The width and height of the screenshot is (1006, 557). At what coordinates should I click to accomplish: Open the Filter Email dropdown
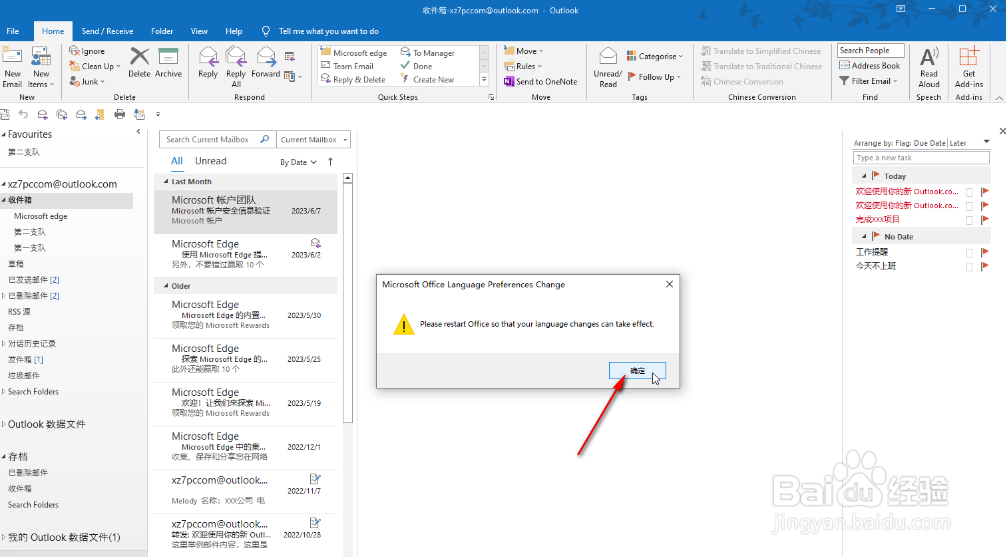tap(868, 81)
